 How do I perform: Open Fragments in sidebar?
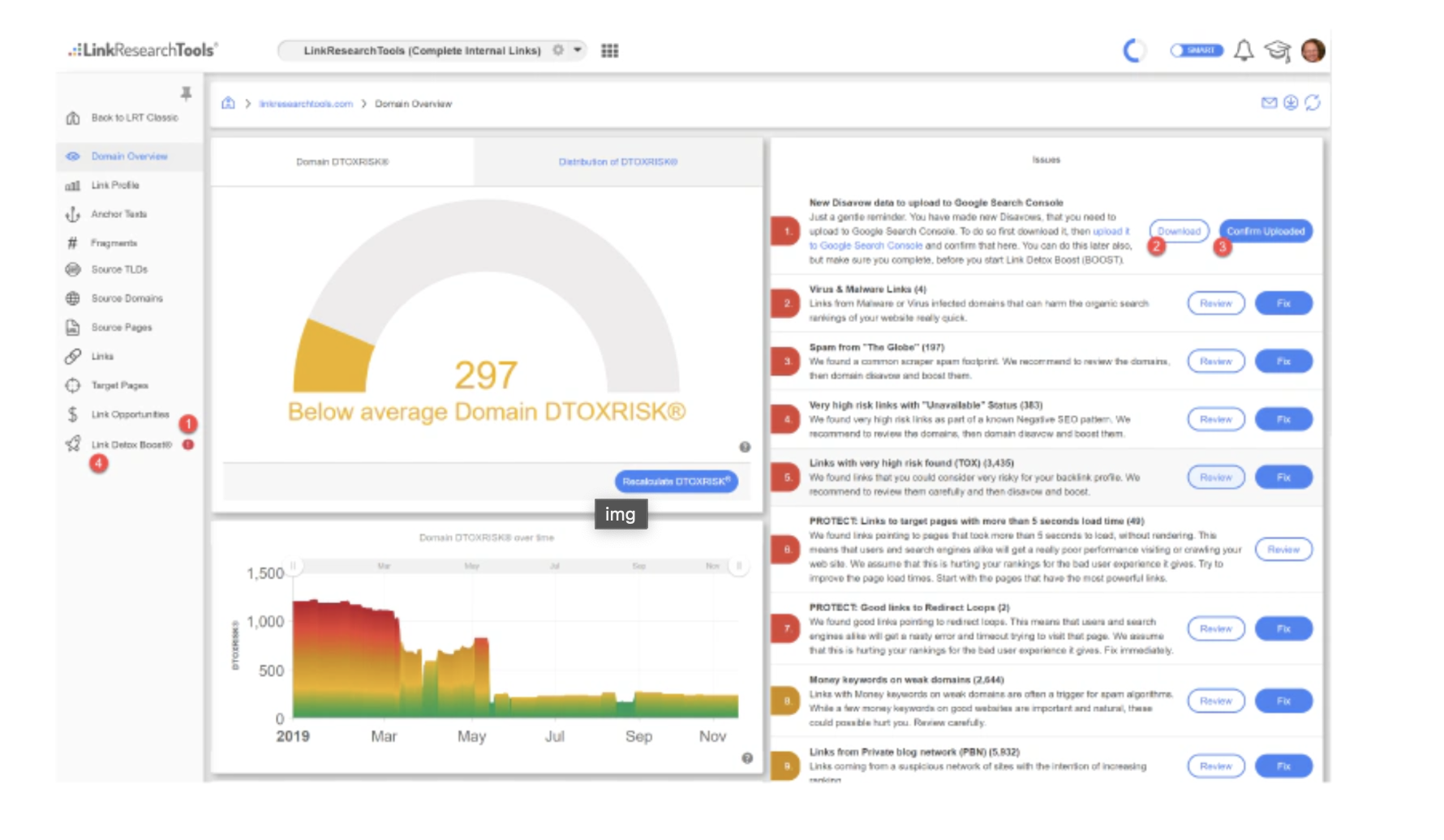point(114,243)
